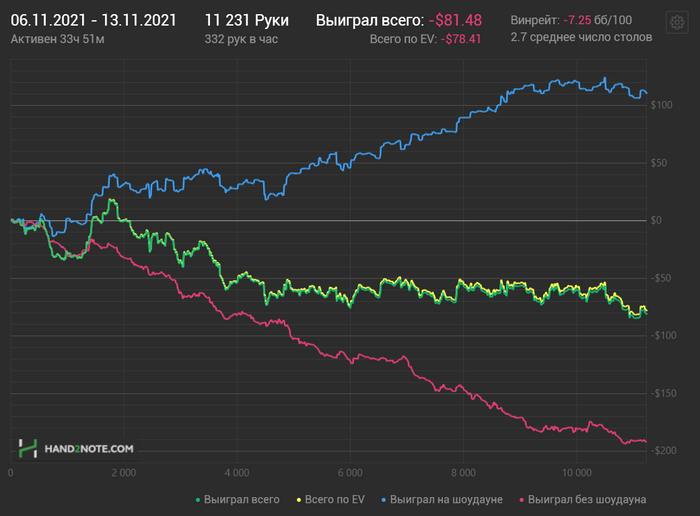700x516 pixels.
Task: Click the '2 000' x-axis label
Action: (x=124, y=473)
